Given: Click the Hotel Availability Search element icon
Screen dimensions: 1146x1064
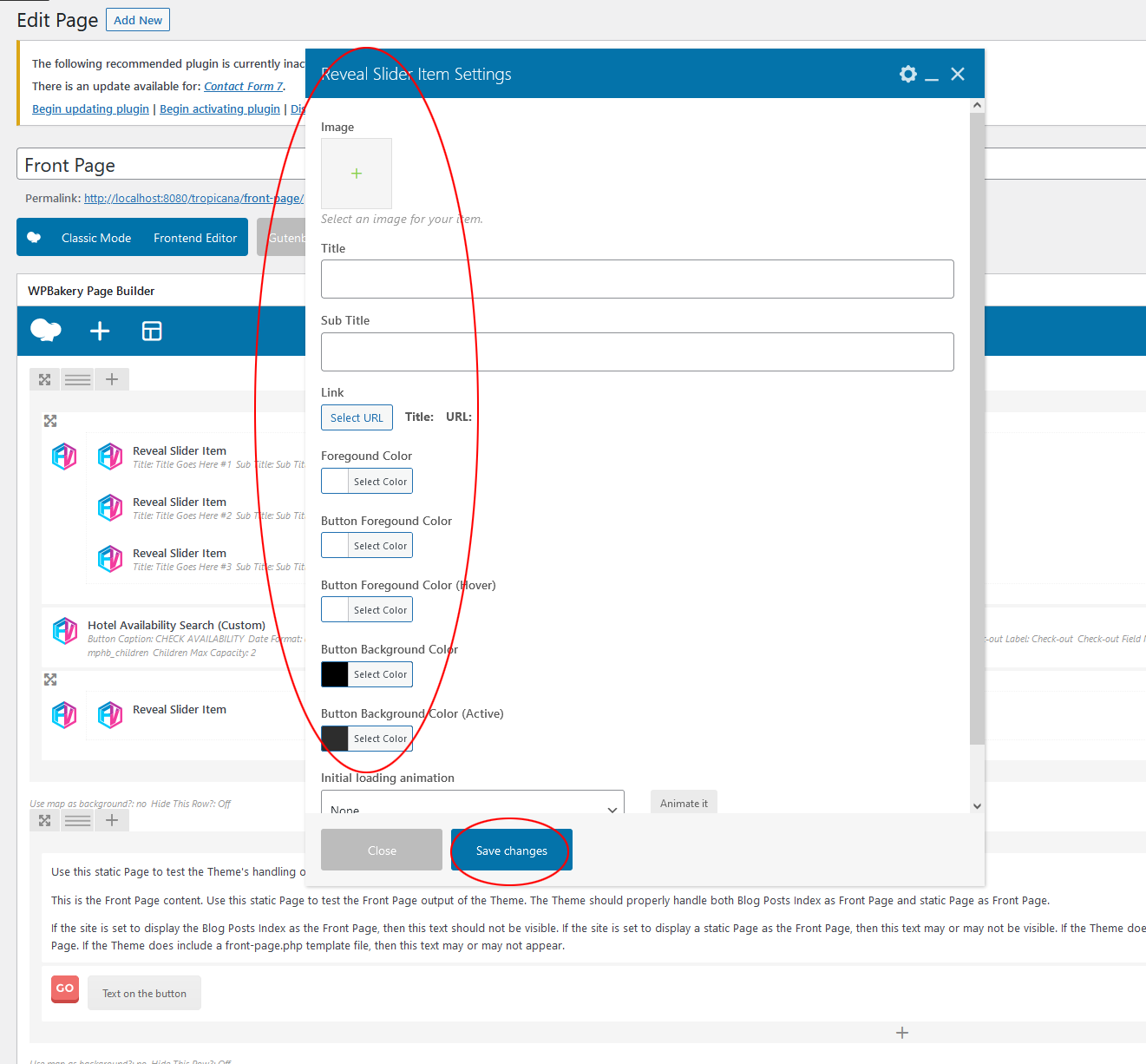Looking at the screenshot, I should 65,631.
